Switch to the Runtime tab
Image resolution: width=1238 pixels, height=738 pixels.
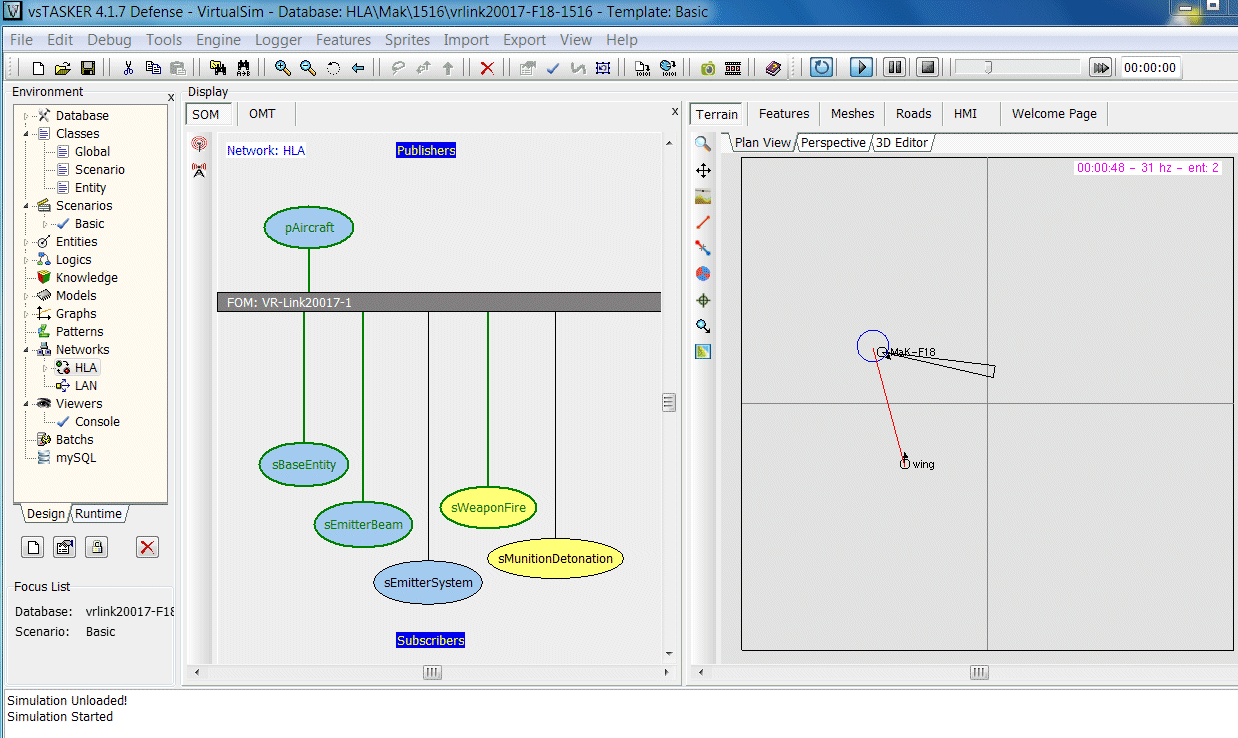click(98, 514)
